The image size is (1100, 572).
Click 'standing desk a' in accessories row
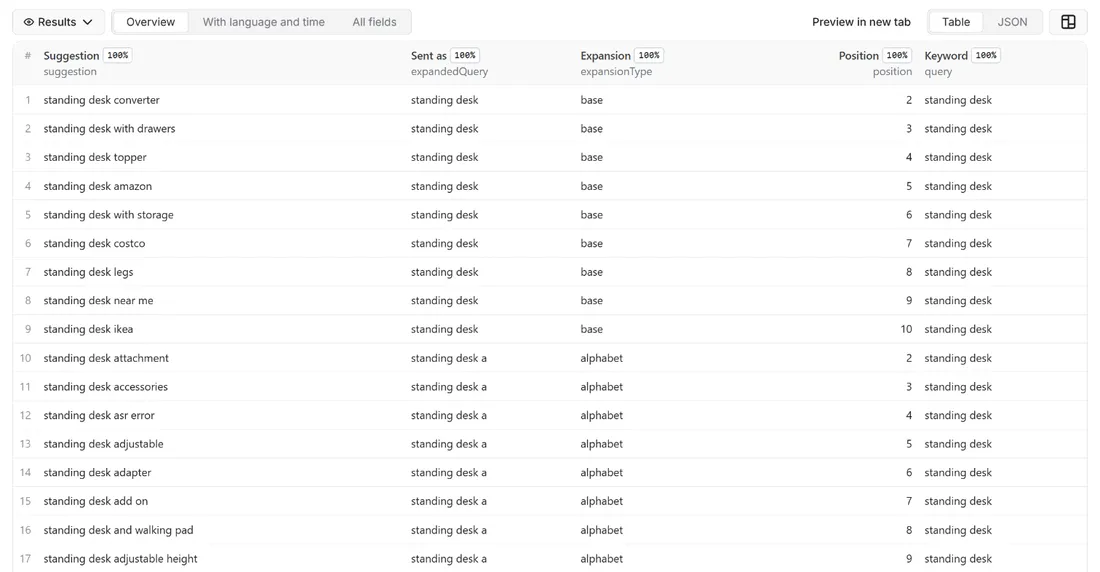coord(449,387)
